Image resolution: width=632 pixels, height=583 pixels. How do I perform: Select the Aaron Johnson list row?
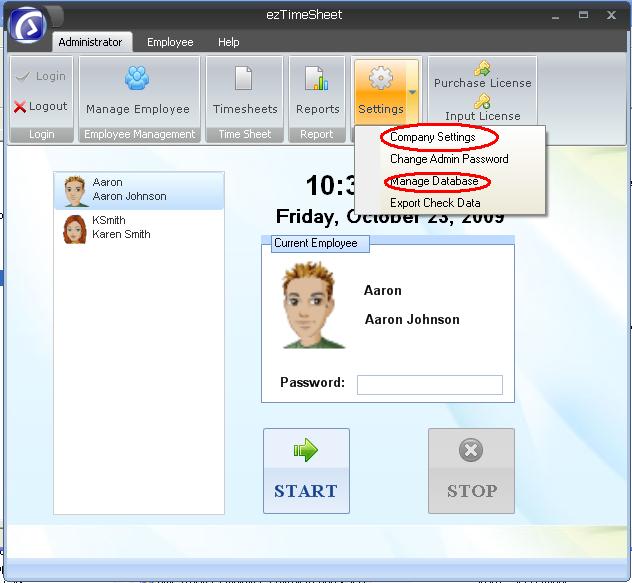coord(139,191)
